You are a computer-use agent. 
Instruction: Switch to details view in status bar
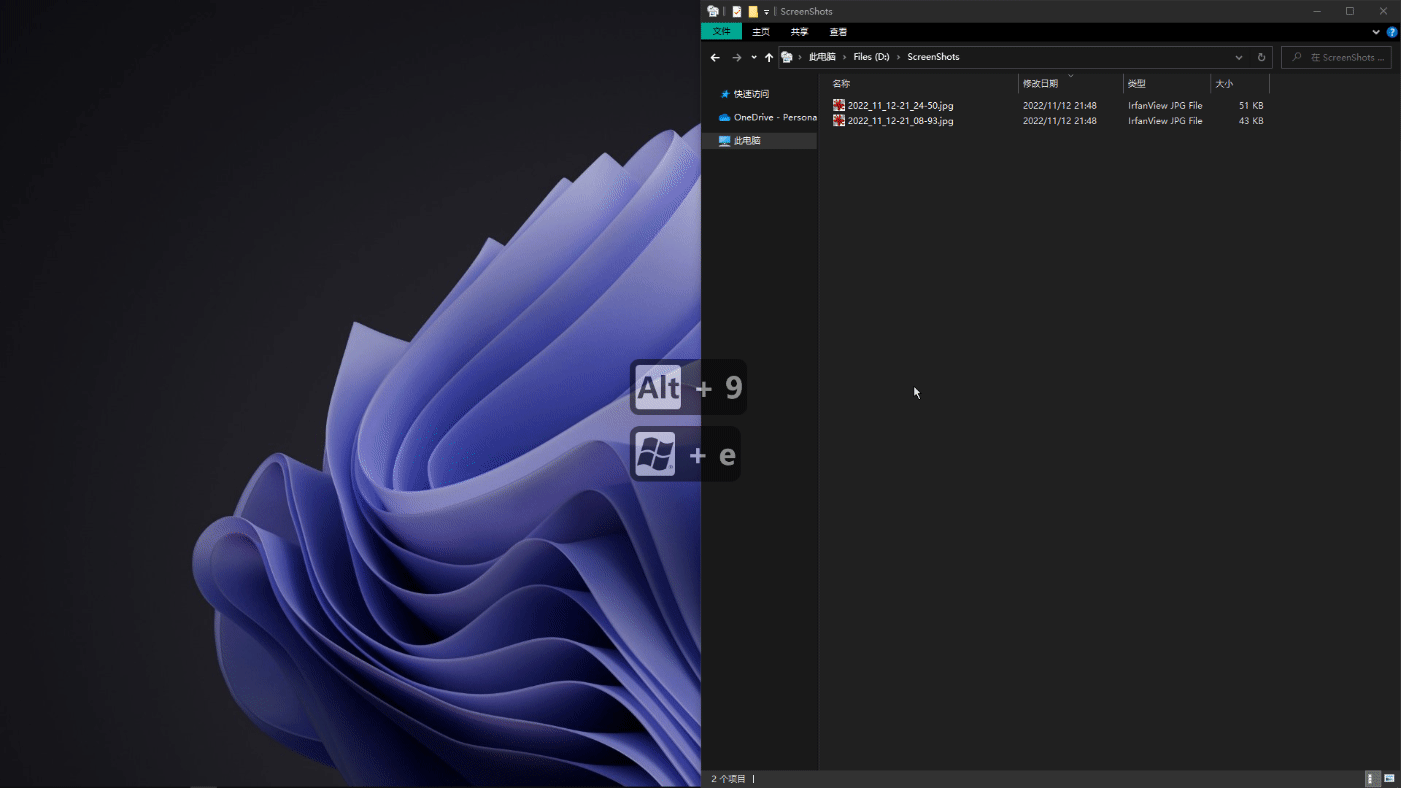click(x=1372, y=778)
